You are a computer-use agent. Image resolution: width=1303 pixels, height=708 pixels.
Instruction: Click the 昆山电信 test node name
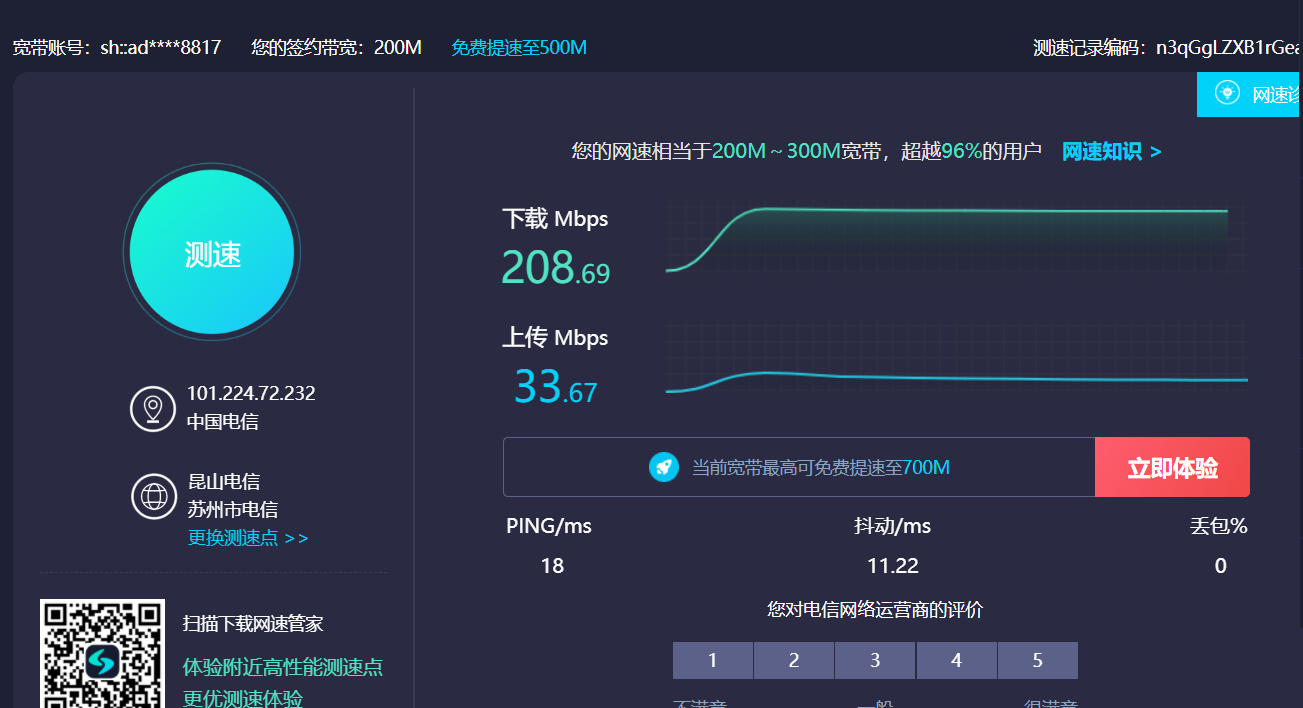[224, 482]
